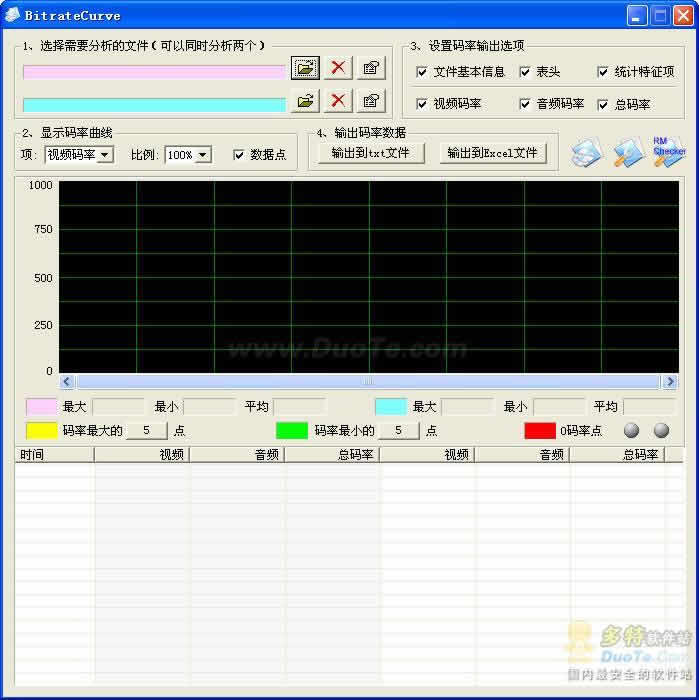This screenshot has height=700, width=699.
Task: Show properties of the second file
Action: [x=371, y=101]
